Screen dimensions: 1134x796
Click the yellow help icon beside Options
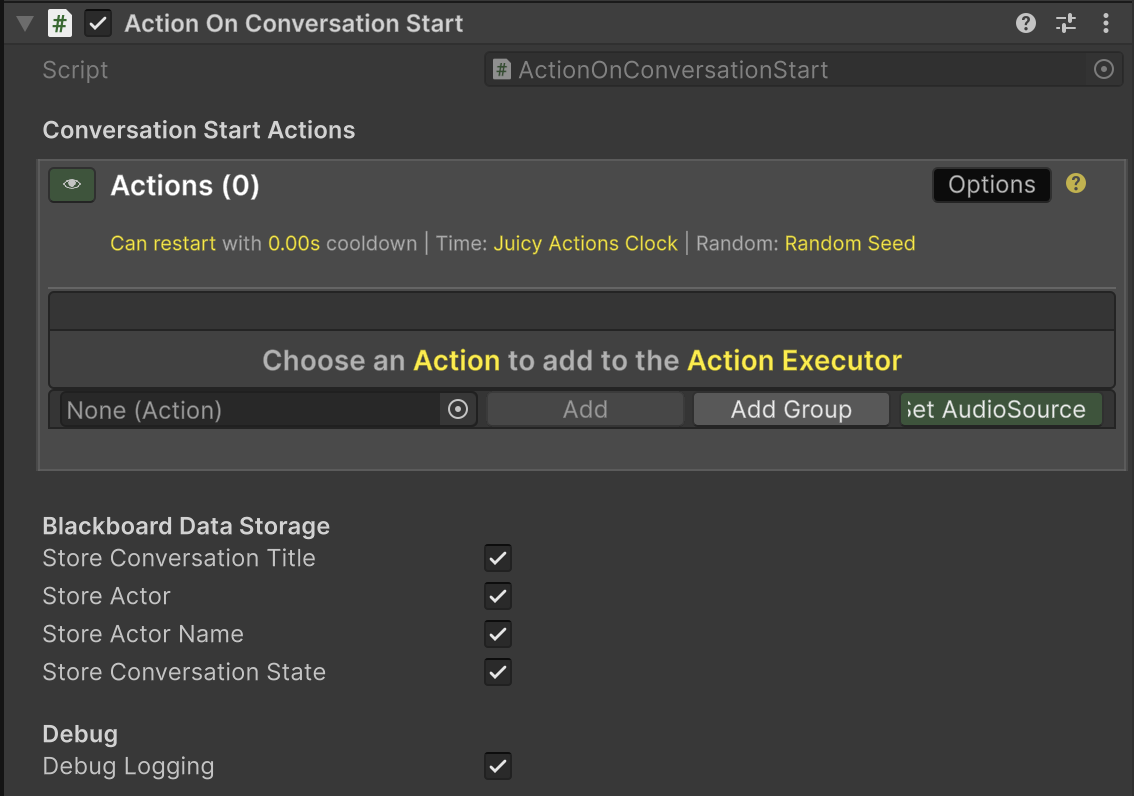pyautogui.click(x=1076, y=184)
